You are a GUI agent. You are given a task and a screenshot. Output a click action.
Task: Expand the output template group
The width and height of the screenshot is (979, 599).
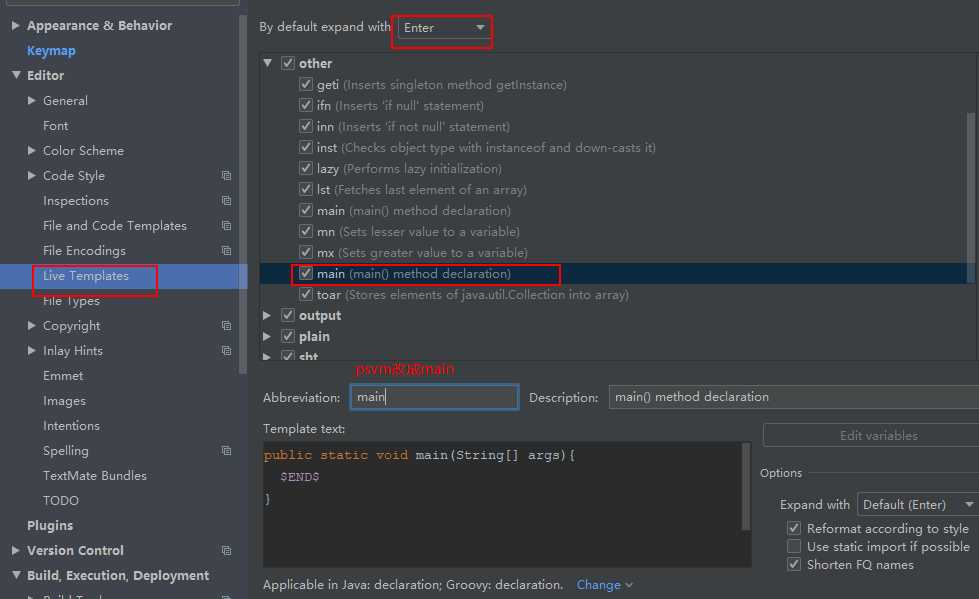pos(267,315)
